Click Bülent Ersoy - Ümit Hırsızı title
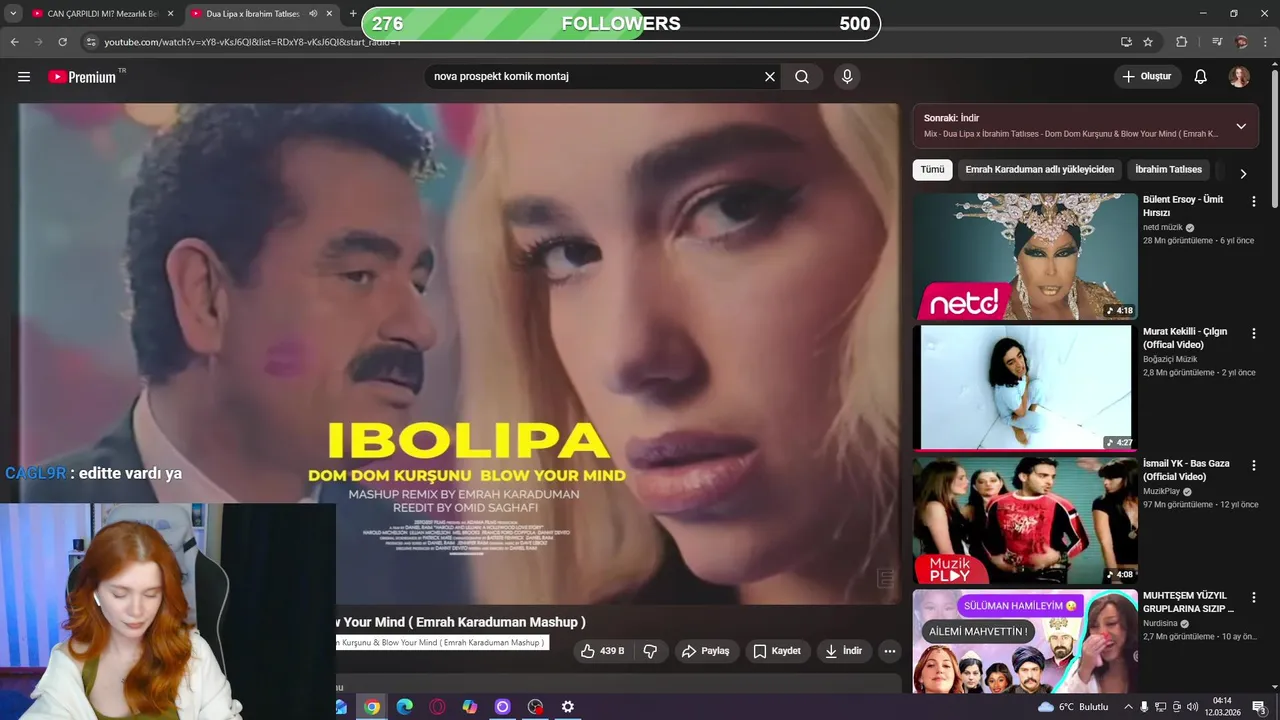The image size is (1280, 720). tap(1183, 206)
